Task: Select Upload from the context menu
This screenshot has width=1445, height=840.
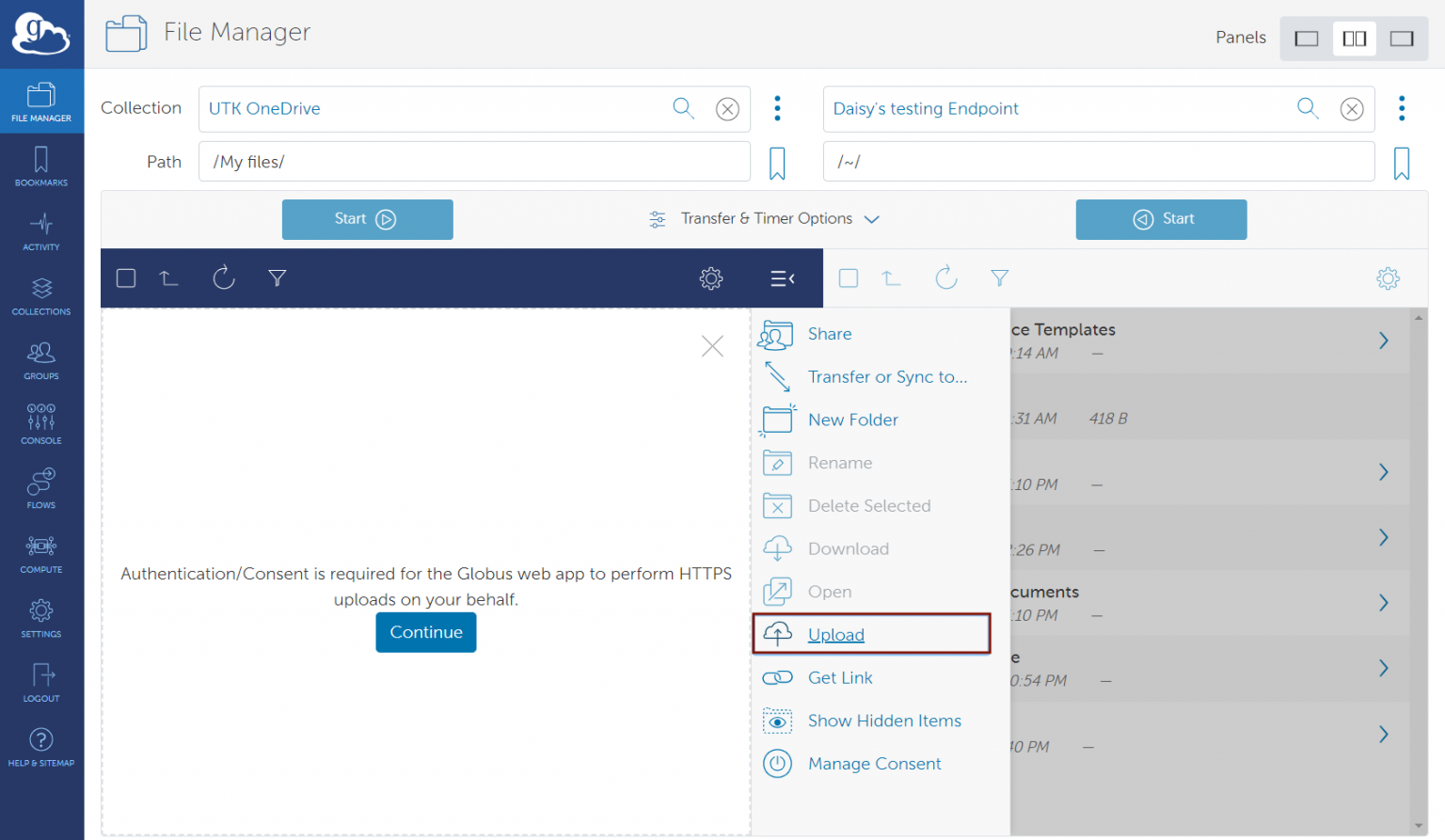Action: [836, 634]
